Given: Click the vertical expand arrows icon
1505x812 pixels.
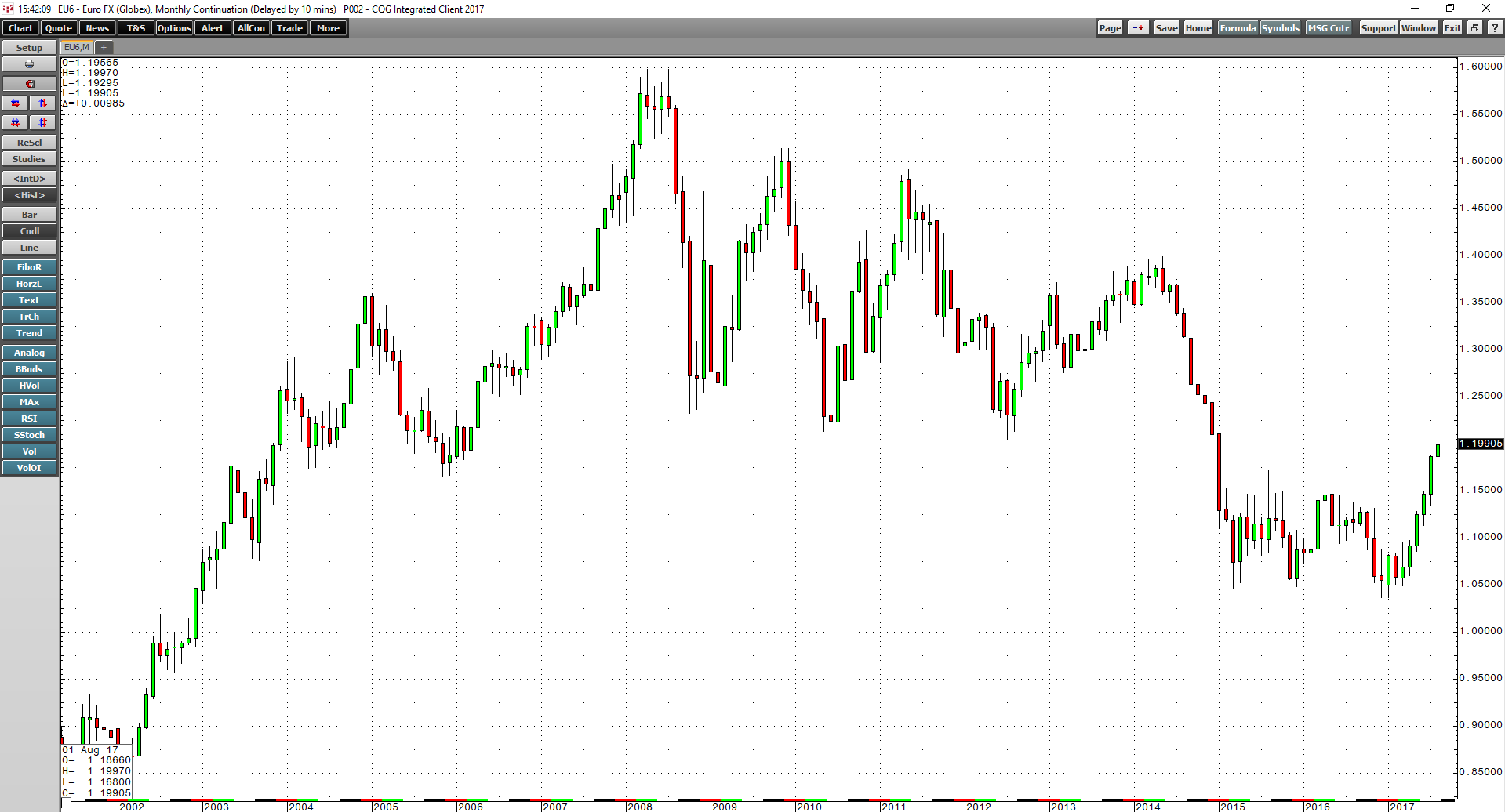Looking at the screenshot, I should [43, 103].
